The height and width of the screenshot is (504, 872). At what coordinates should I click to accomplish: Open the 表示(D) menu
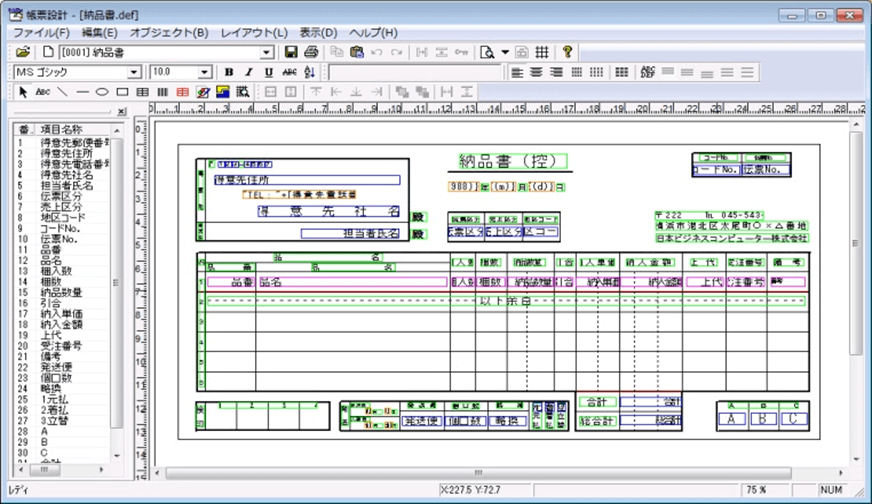click(319, 32)
